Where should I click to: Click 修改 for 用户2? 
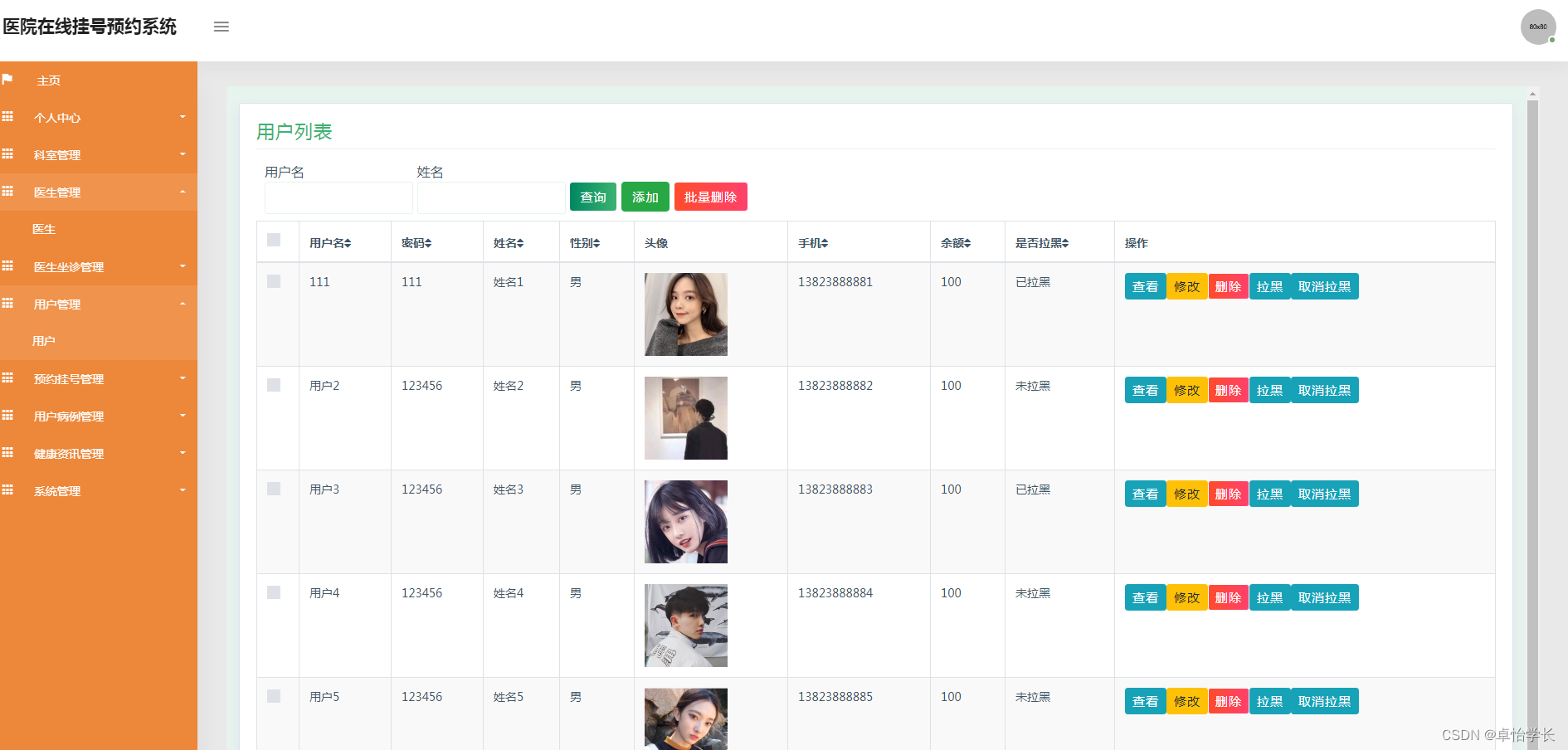1187,390
